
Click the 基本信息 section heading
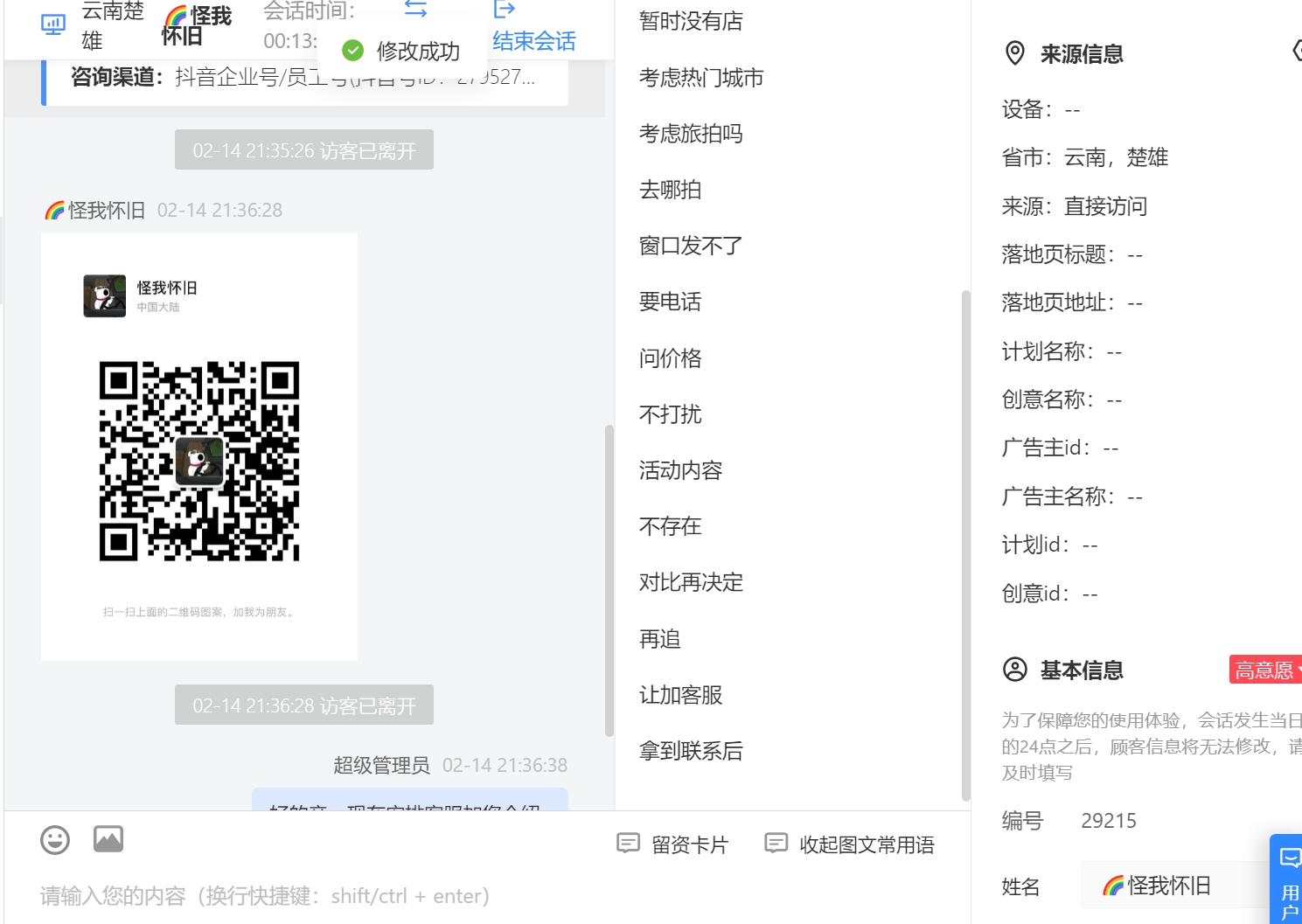[1082, 670]
